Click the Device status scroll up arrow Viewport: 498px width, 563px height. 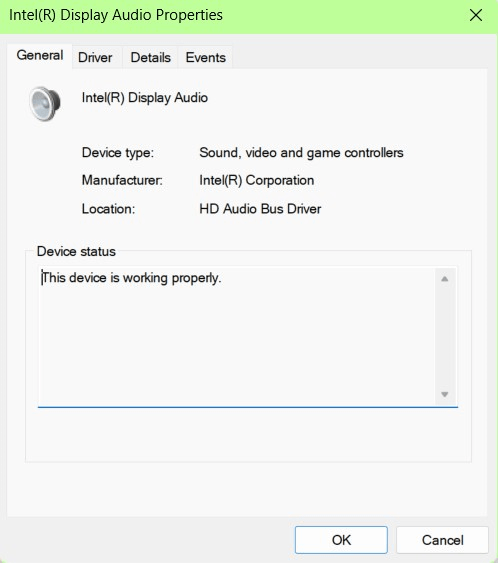[445, 279]
